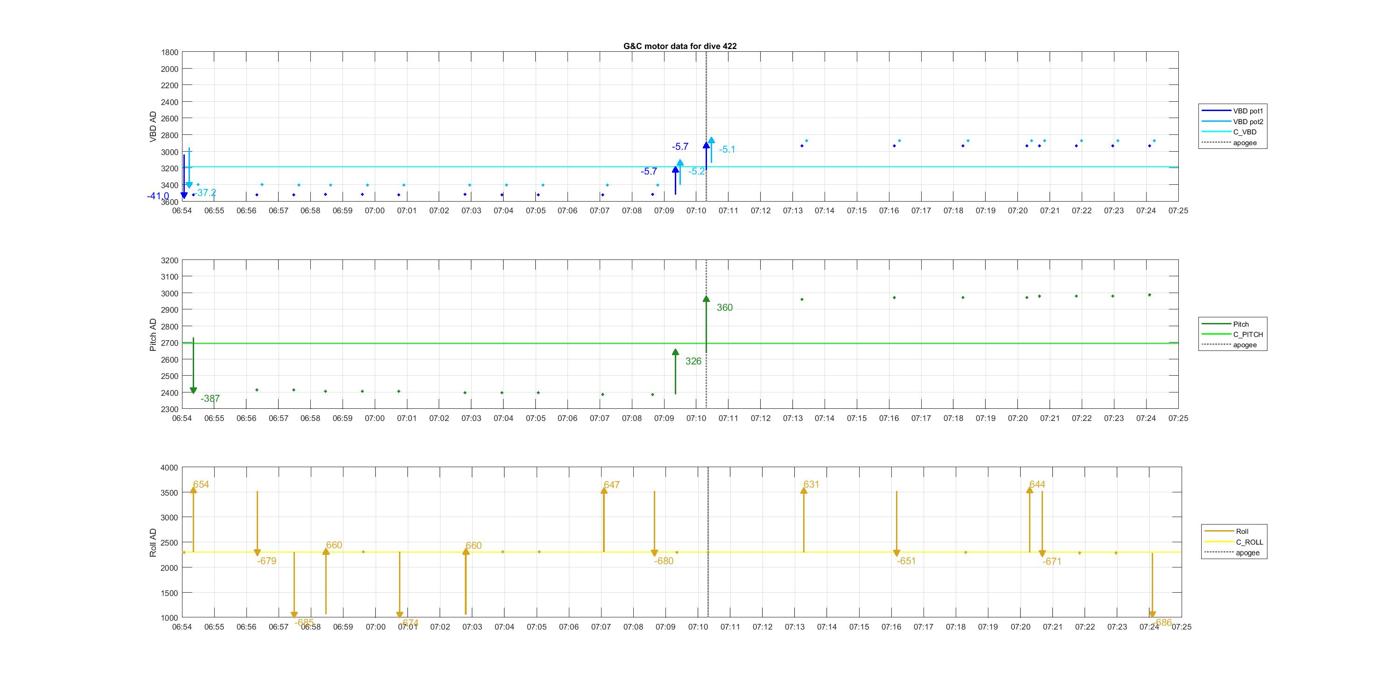Click the '-651' roll data label
Screen dimensions: 1400x693
[x=906, y=561]
